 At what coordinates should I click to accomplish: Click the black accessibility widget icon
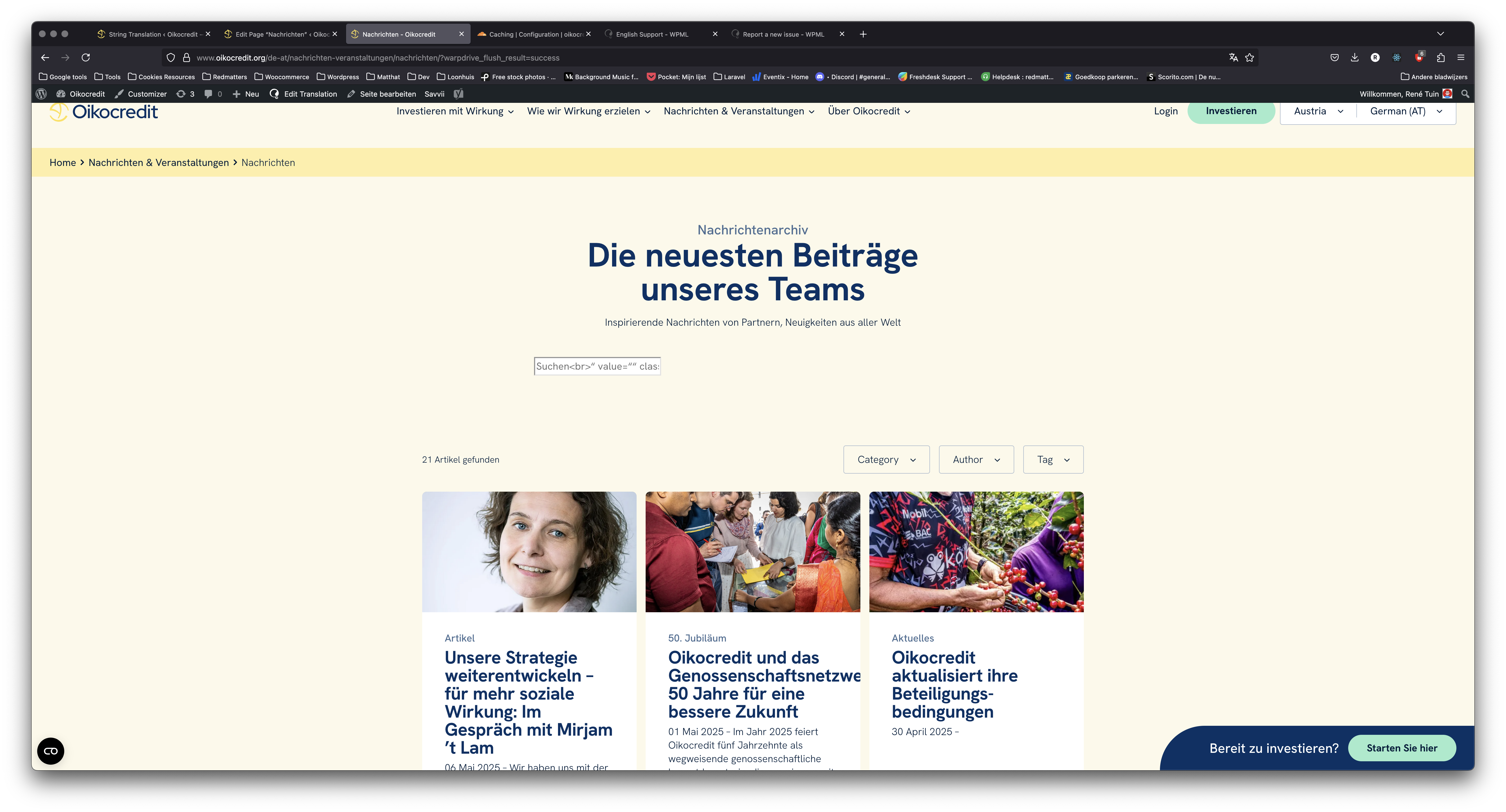pos(51,751)
